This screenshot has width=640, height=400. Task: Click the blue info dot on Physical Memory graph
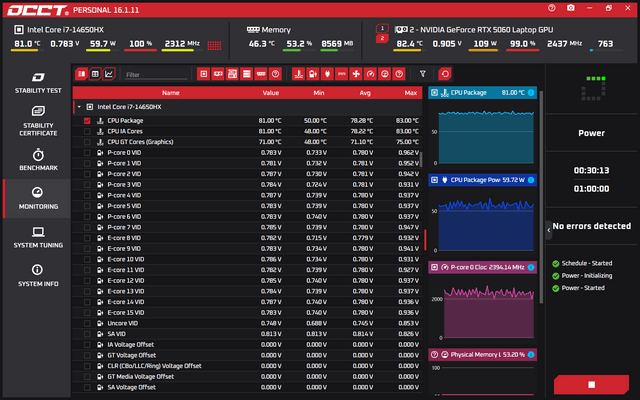tap(531, 355)
